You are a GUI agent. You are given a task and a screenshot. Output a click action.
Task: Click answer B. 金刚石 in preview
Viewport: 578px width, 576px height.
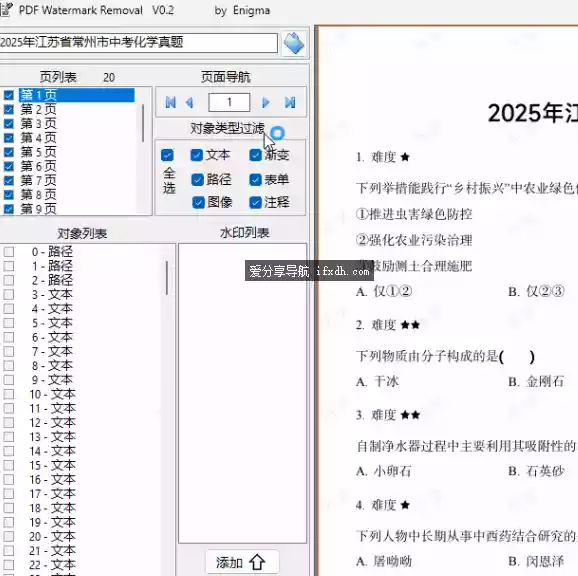click(x=536, y=381)
